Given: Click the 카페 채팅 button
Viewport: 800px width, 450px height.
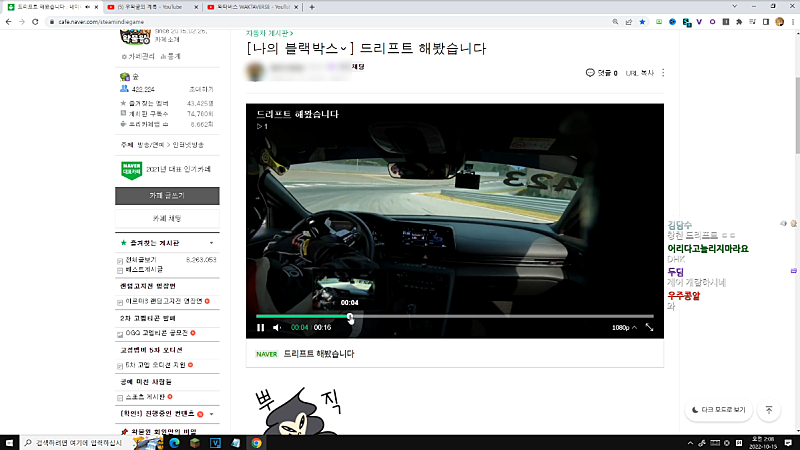Looking at the screenshot, I should click(167, 218).
